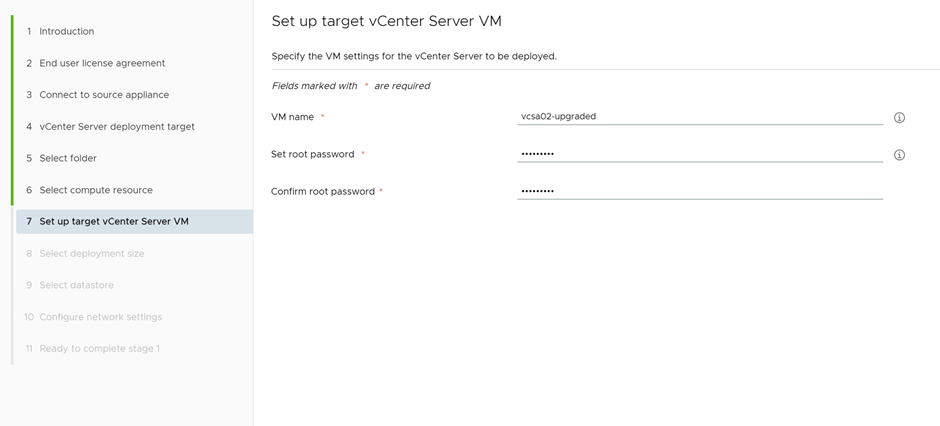Screen dimensions: 940x426
Task: Return to vCenter Server deployment target step
Action: tap(117, 127)
